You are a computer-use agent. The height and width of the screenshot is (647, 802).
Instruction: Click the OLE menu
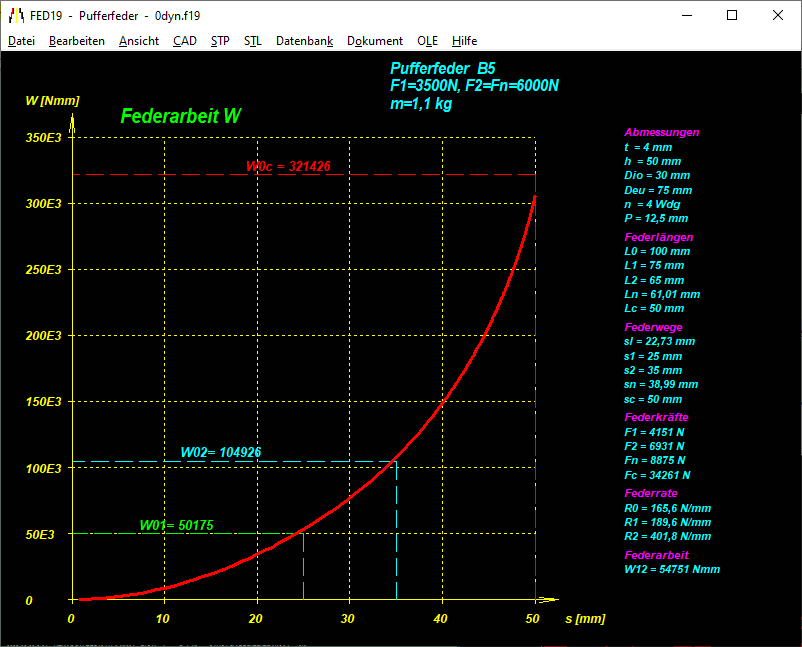(427, 41)
